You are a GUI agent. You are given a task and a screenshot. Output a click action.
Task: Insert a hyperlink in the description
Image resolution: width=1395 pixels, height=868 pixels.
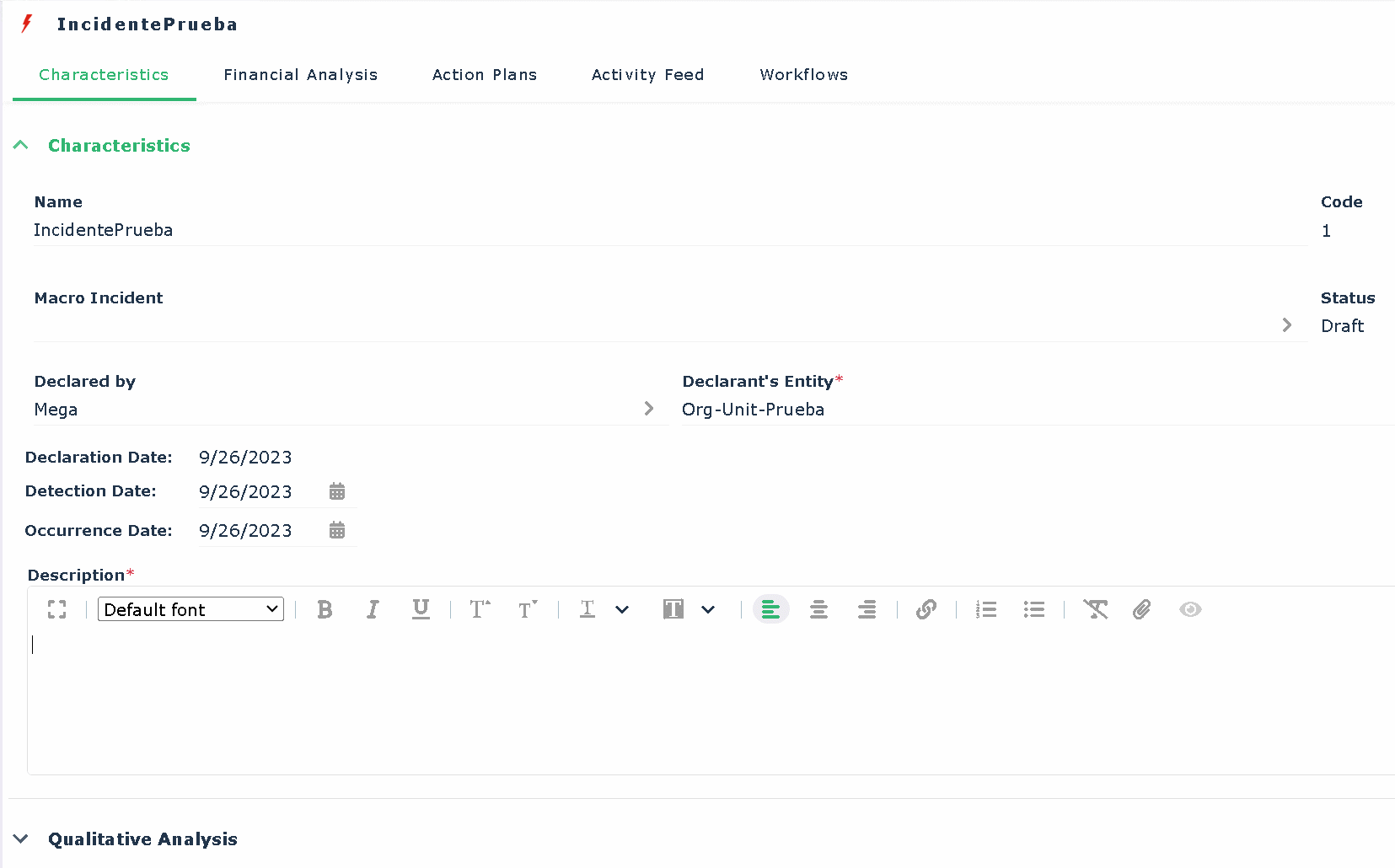(926, 609)
